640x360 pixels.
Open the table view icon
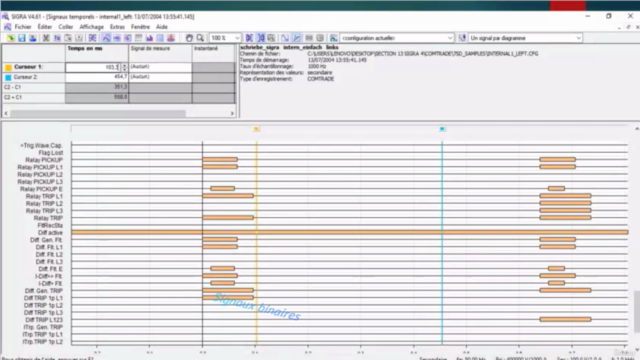(160, 38)
